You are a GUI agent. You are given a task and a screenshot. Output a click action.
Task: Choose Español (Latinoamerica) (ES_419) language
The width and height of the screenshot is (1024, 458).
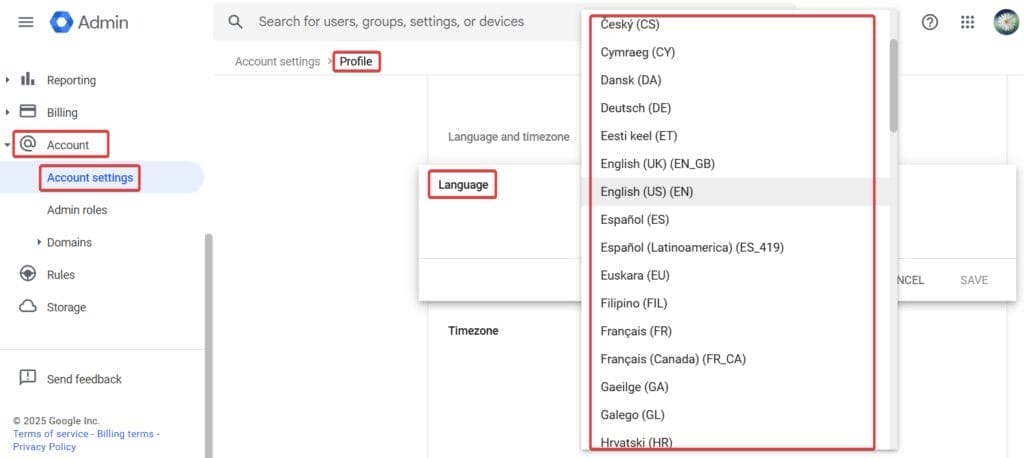735,248
